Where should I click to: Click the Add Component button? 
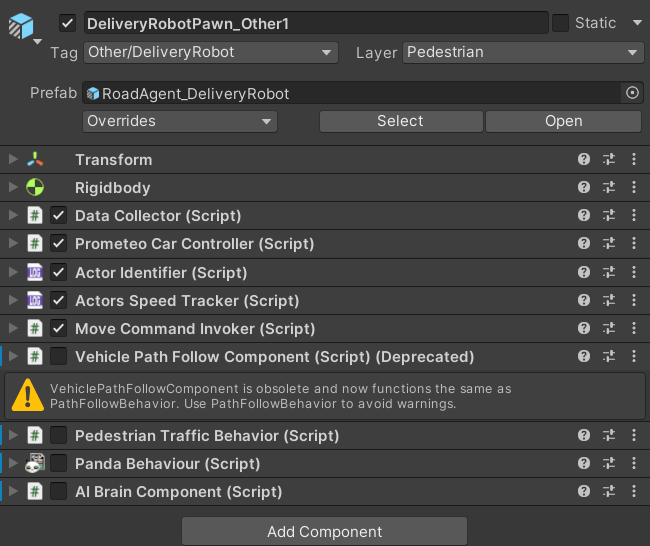(x=324, y=531)
